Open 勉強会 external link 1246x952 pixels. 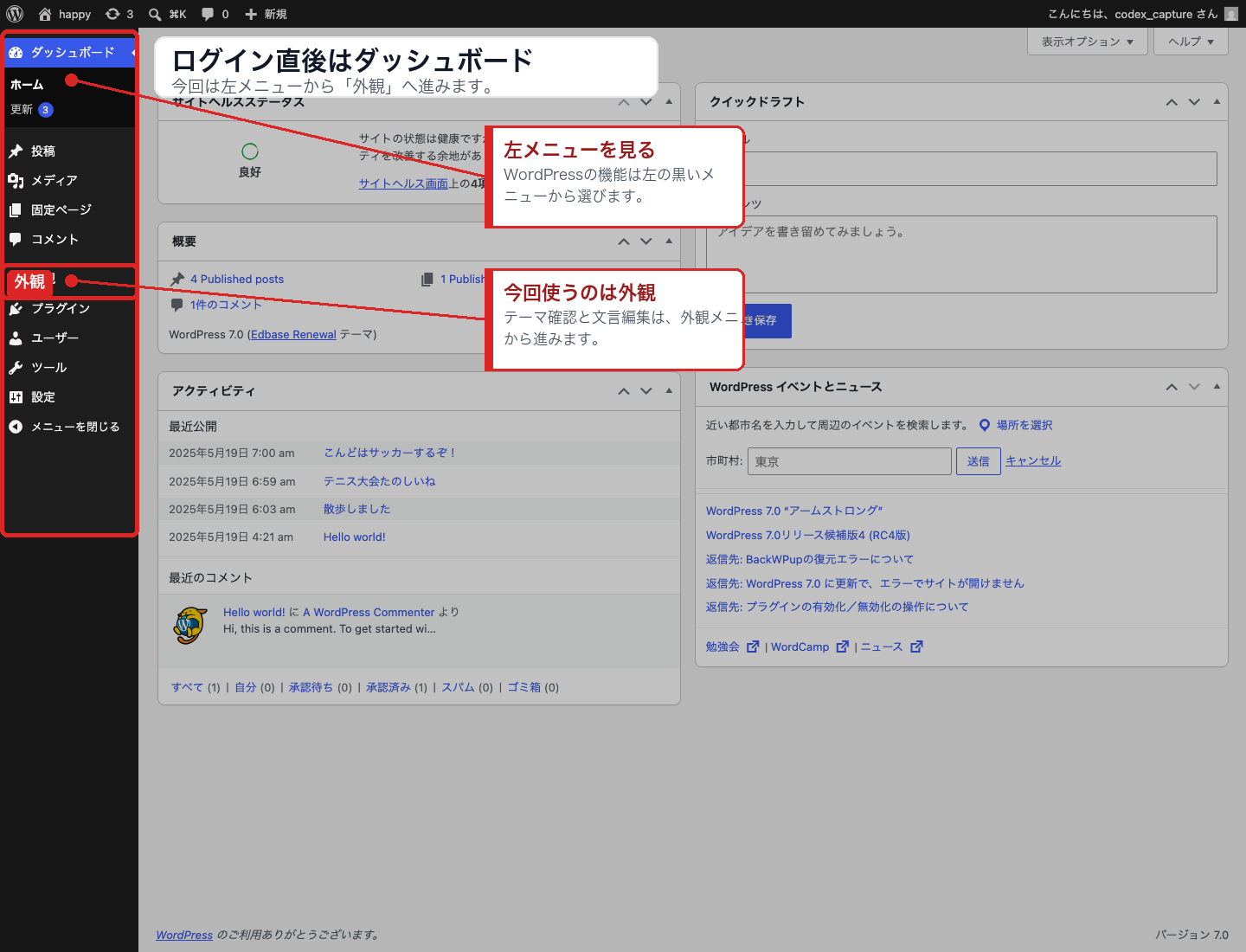(x=732, y=646)
